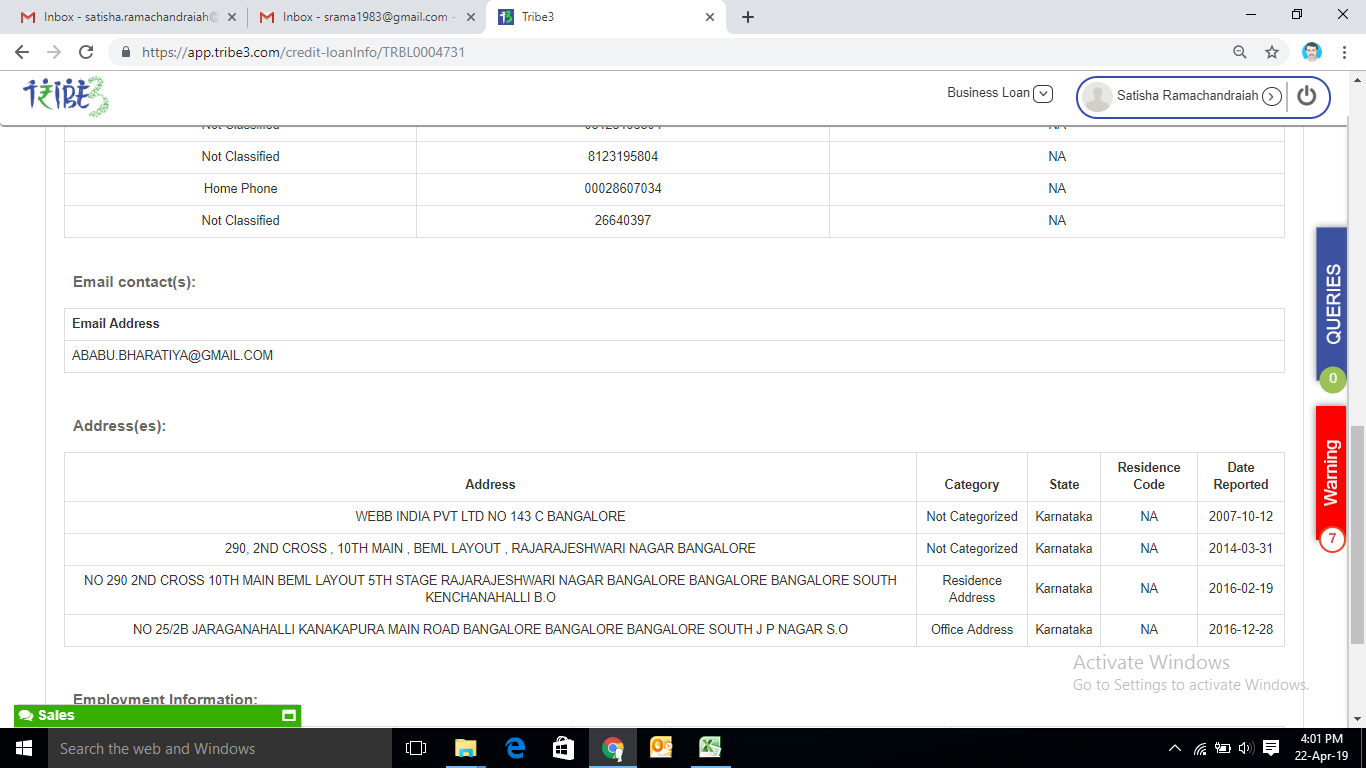Click the zoom magnifier icon in address bar
This screenshot has height=768, width=1366.
click(x=1240, y=52)
